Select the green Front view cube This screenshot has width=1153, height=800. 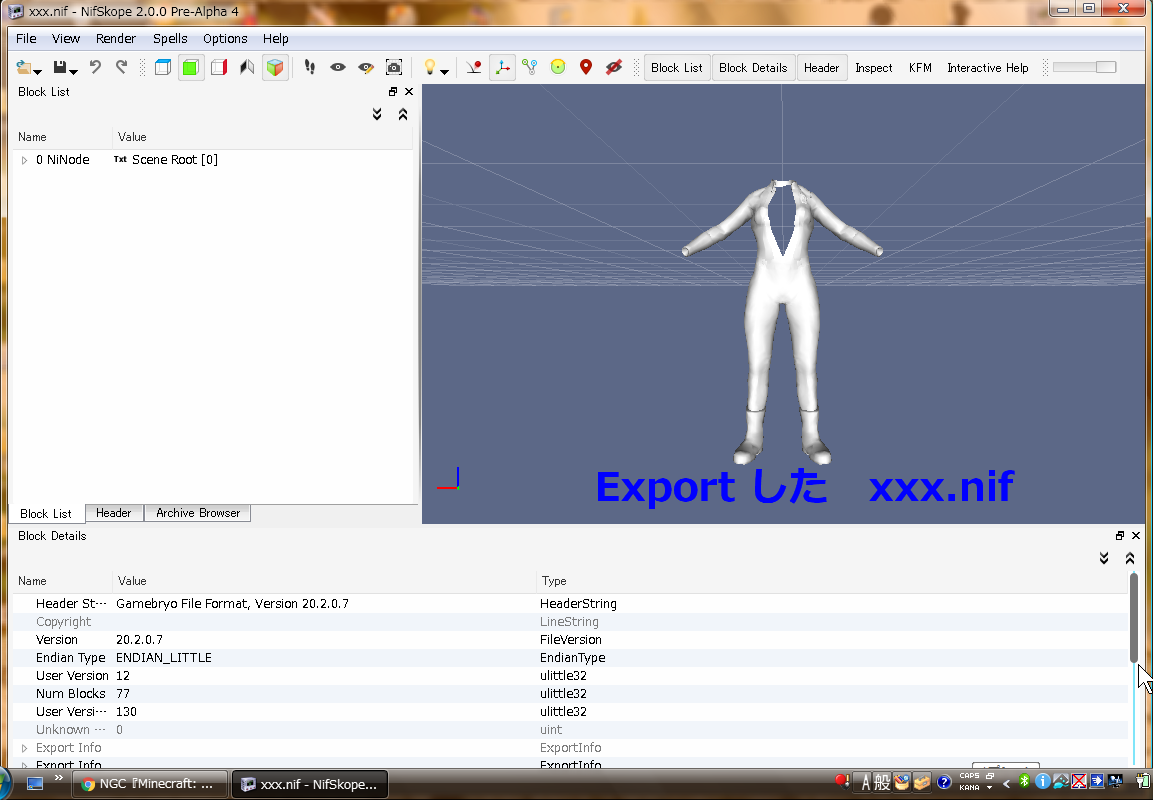click(x=190, y=68)
